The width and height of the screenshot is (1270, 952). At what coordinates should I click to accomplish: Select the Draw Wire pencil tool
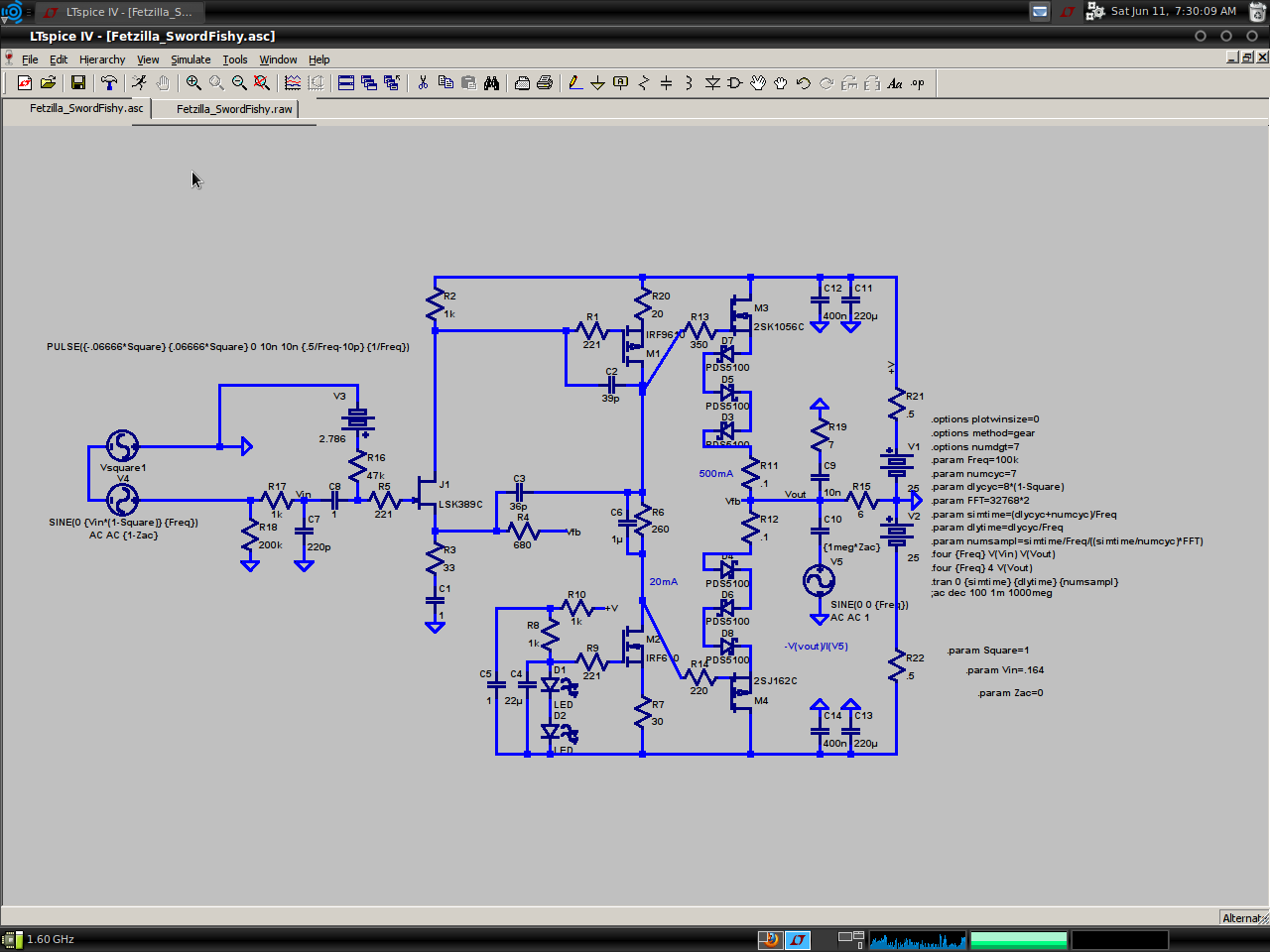[575, 83]
